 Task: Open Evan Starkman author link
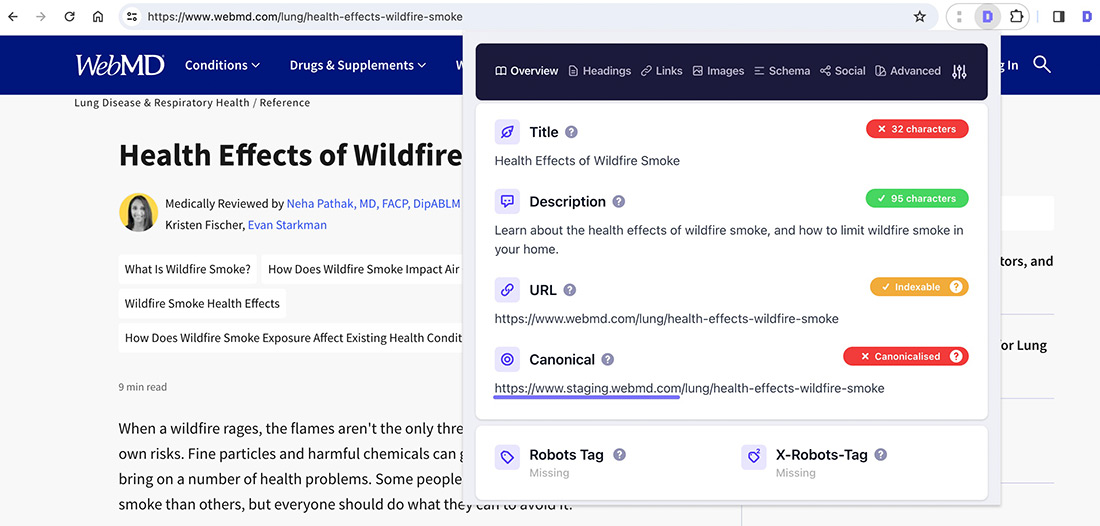point(287,225)
